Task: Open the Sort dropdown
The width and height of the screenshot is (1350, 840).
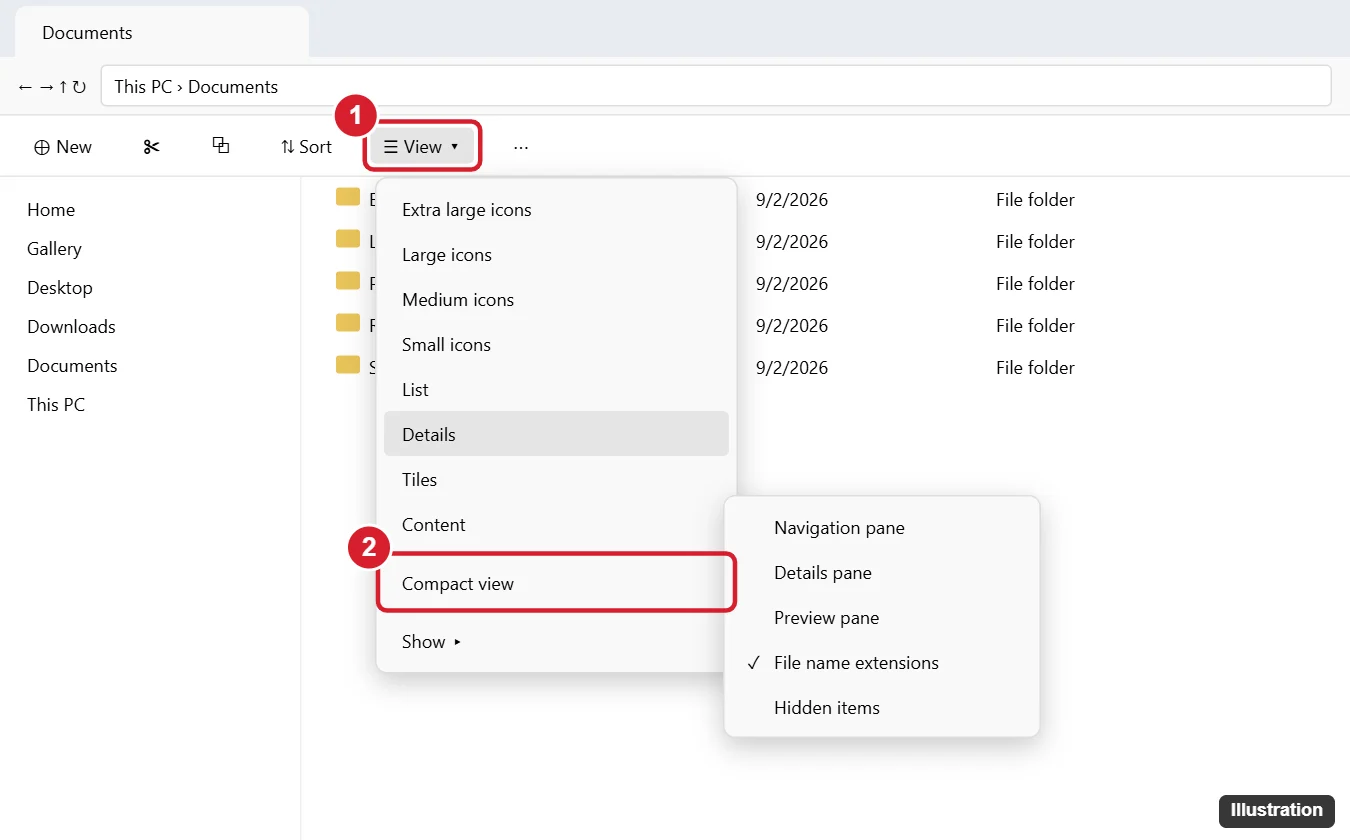Action: click(x=306, y=147)
